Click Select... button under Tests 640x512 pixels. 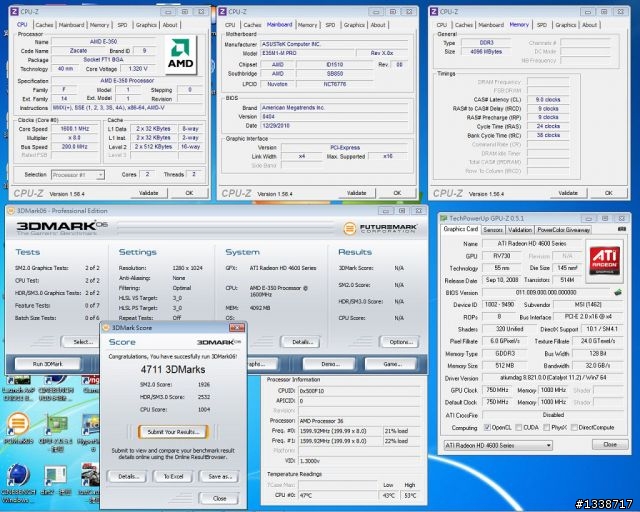[x=83, y=342]
